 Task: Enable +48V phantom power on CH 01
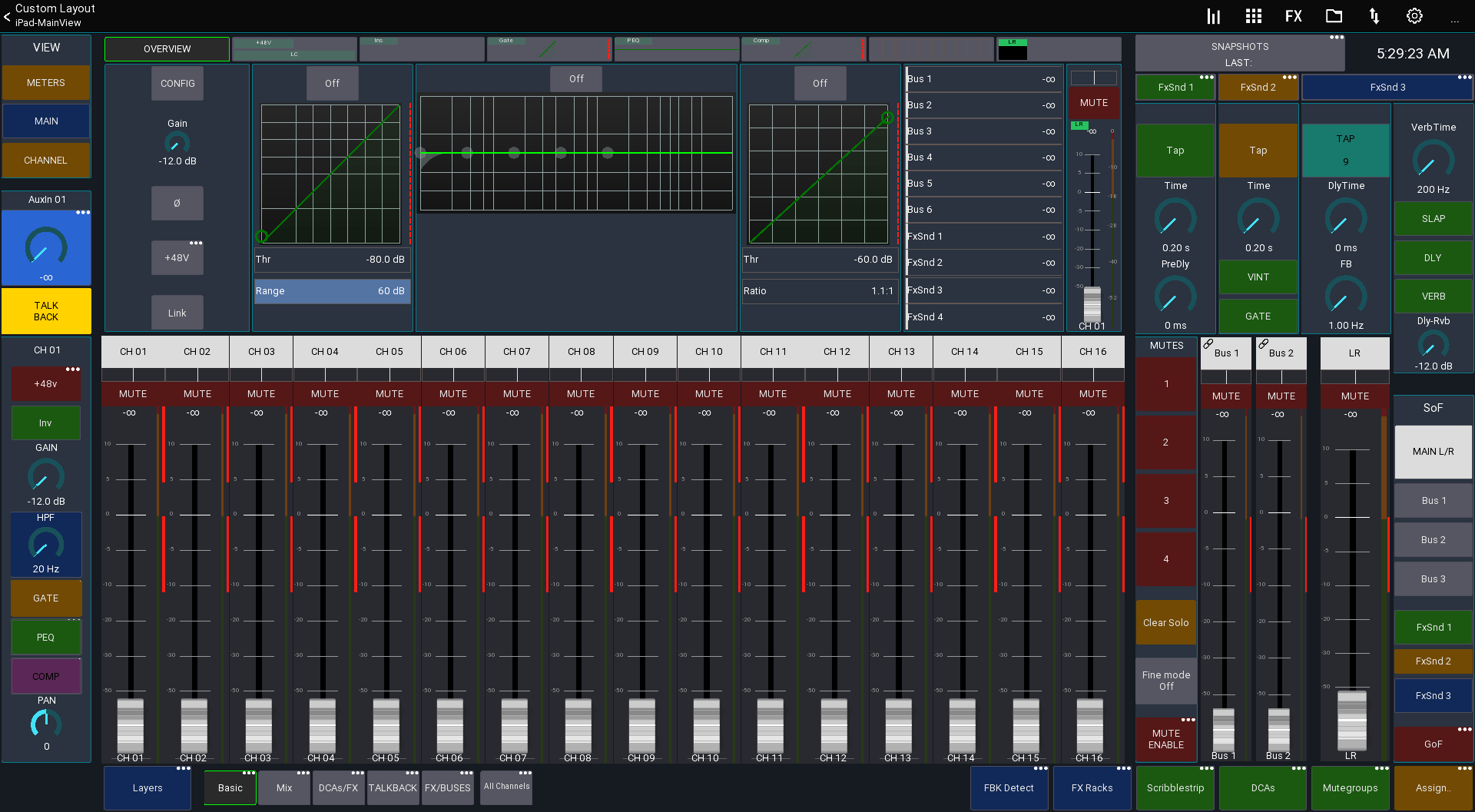pyautogui.click(x=45, y=383)
